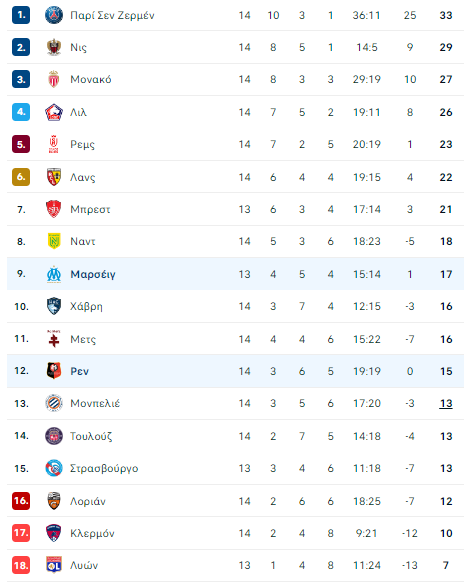The height and width of the screenshot is (583, 464).
Task: Click the Lorient club logo
Action: pyautogui.click(x=54, y=501)
